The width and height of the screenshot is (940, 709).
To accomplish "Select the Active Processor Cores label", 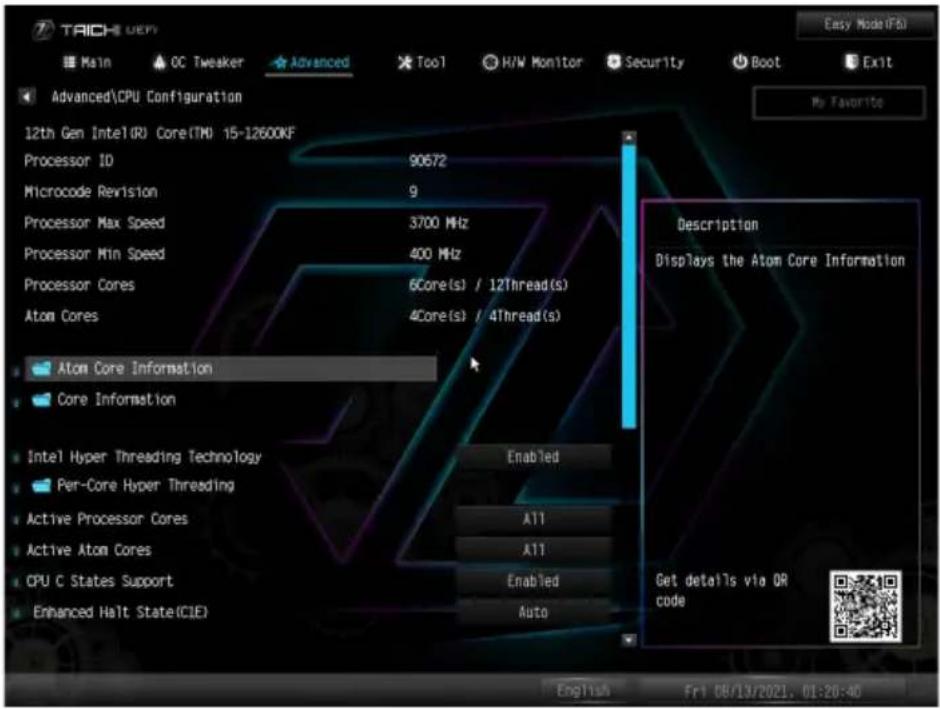I will pos(107,519).
